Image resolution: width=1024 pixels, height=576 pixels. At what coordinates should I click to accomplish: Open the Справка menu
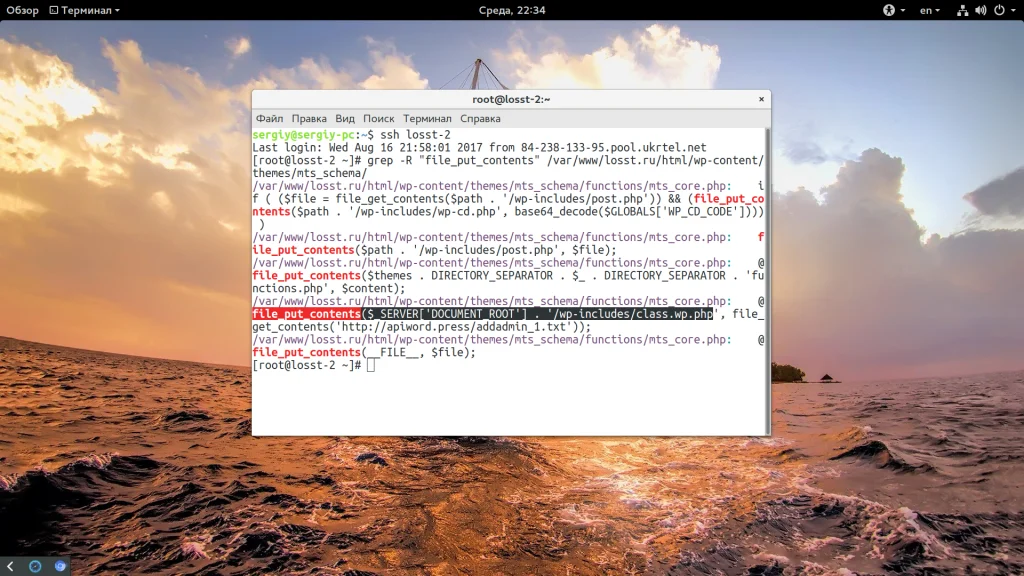pos(480,119)
